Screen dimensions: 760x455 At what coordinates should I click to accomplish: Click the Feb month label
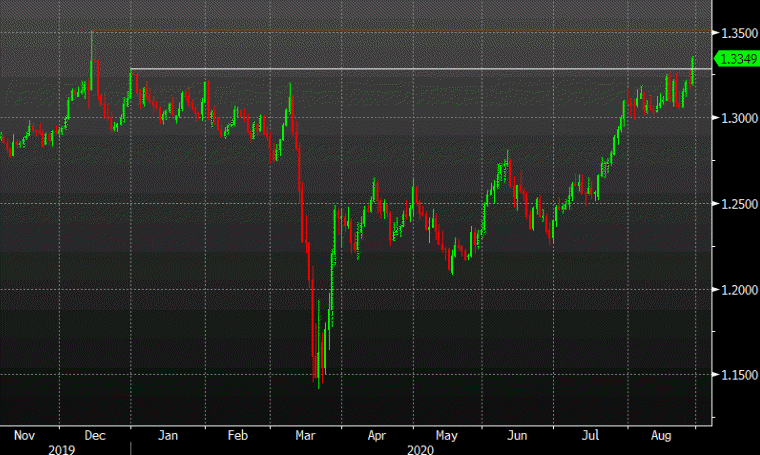point(238,435)
